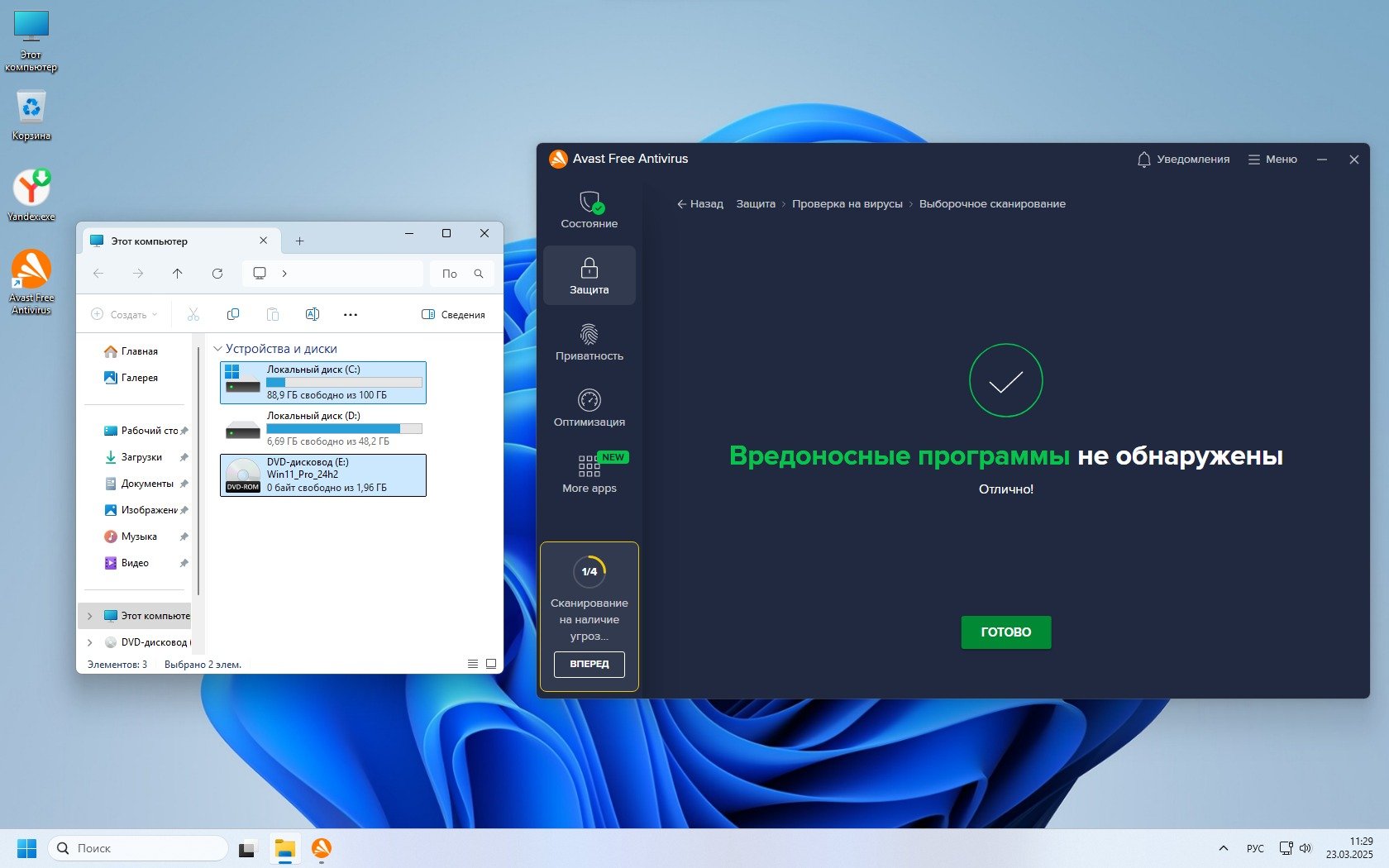
Task: Click the Cut scissors icon in Explorer
Action: (193, 314)
